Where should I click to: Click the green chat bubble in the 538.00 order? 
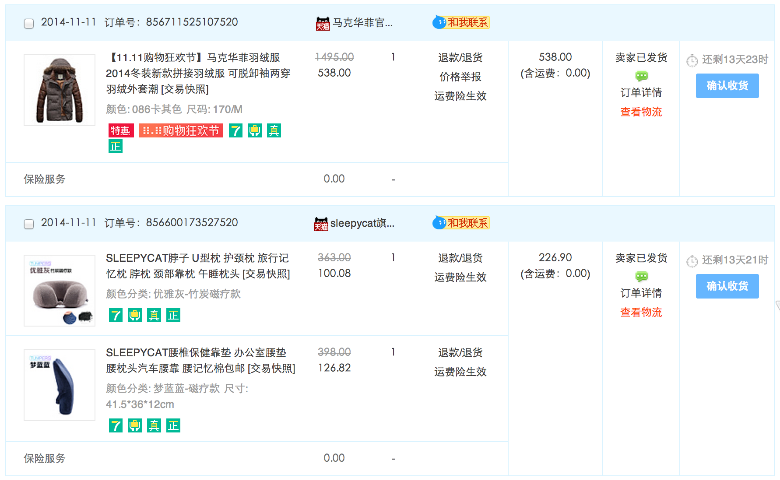point(641,76)
